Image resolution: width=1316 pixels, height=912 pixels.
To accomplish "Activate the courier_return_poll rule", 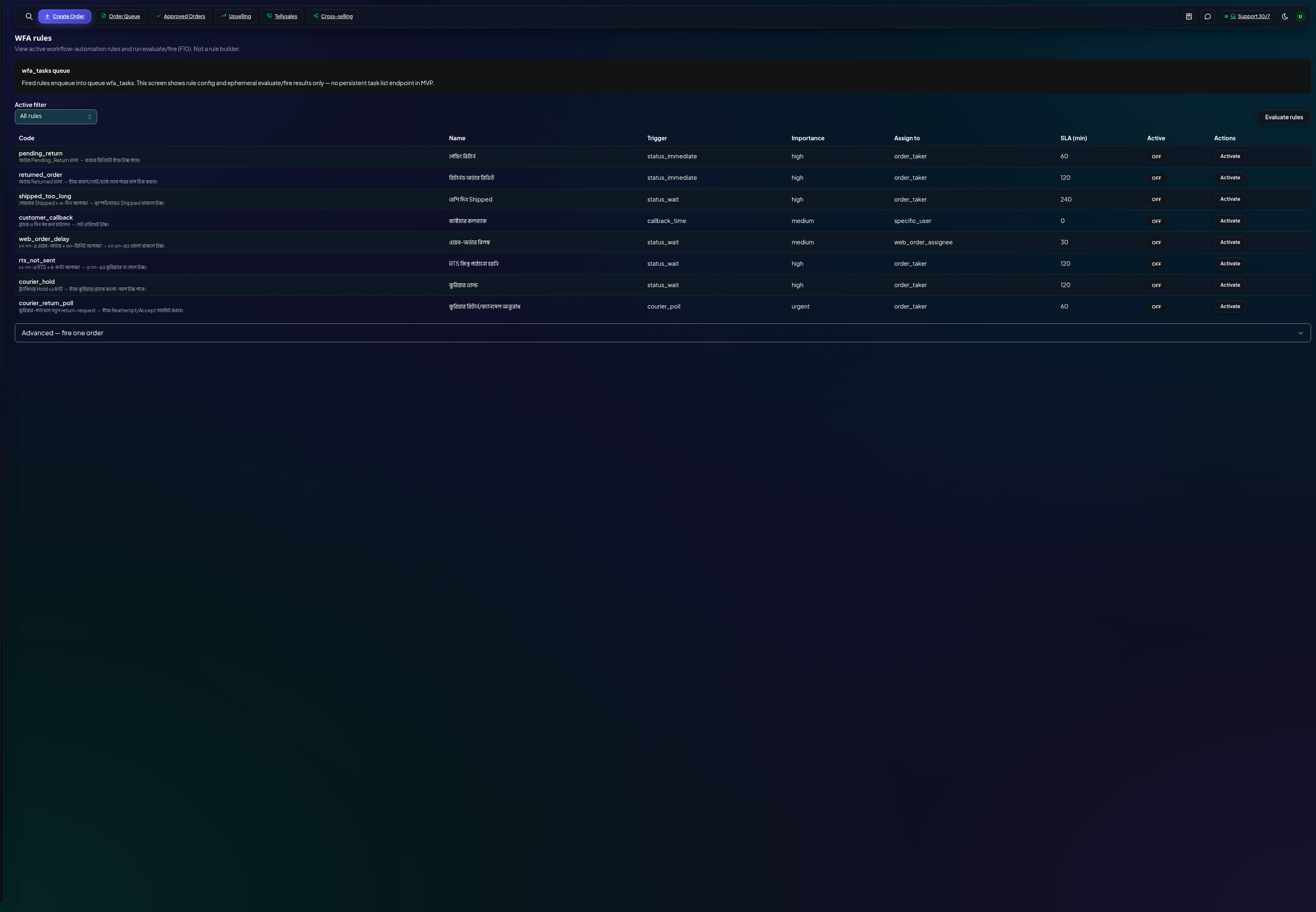I will pos(1230,307).
